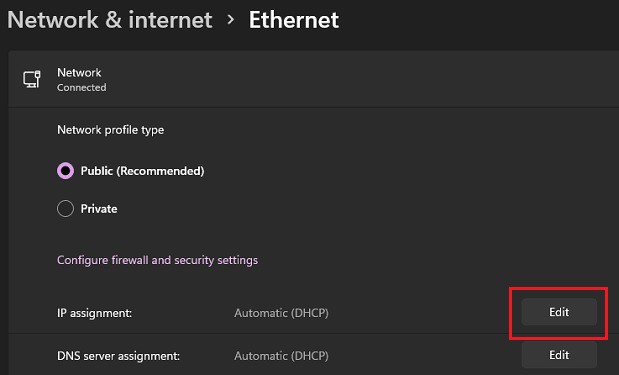Collapse the Network Connected header card

pyautogui.click(x=313, y=79)
